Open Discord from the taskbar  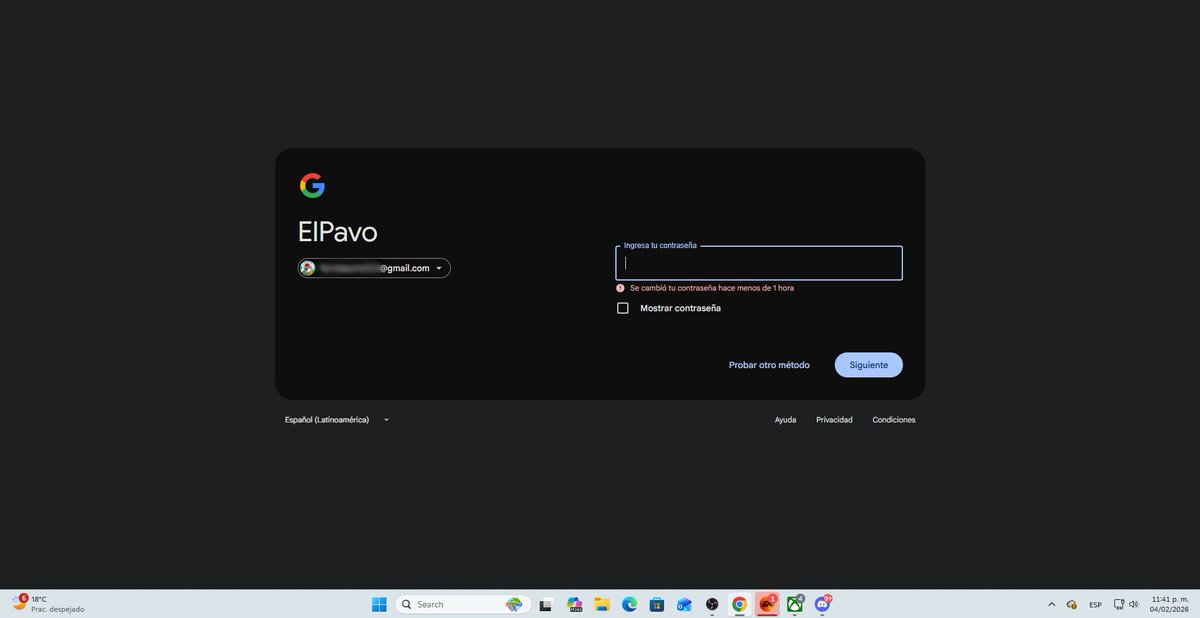point(823,604)
